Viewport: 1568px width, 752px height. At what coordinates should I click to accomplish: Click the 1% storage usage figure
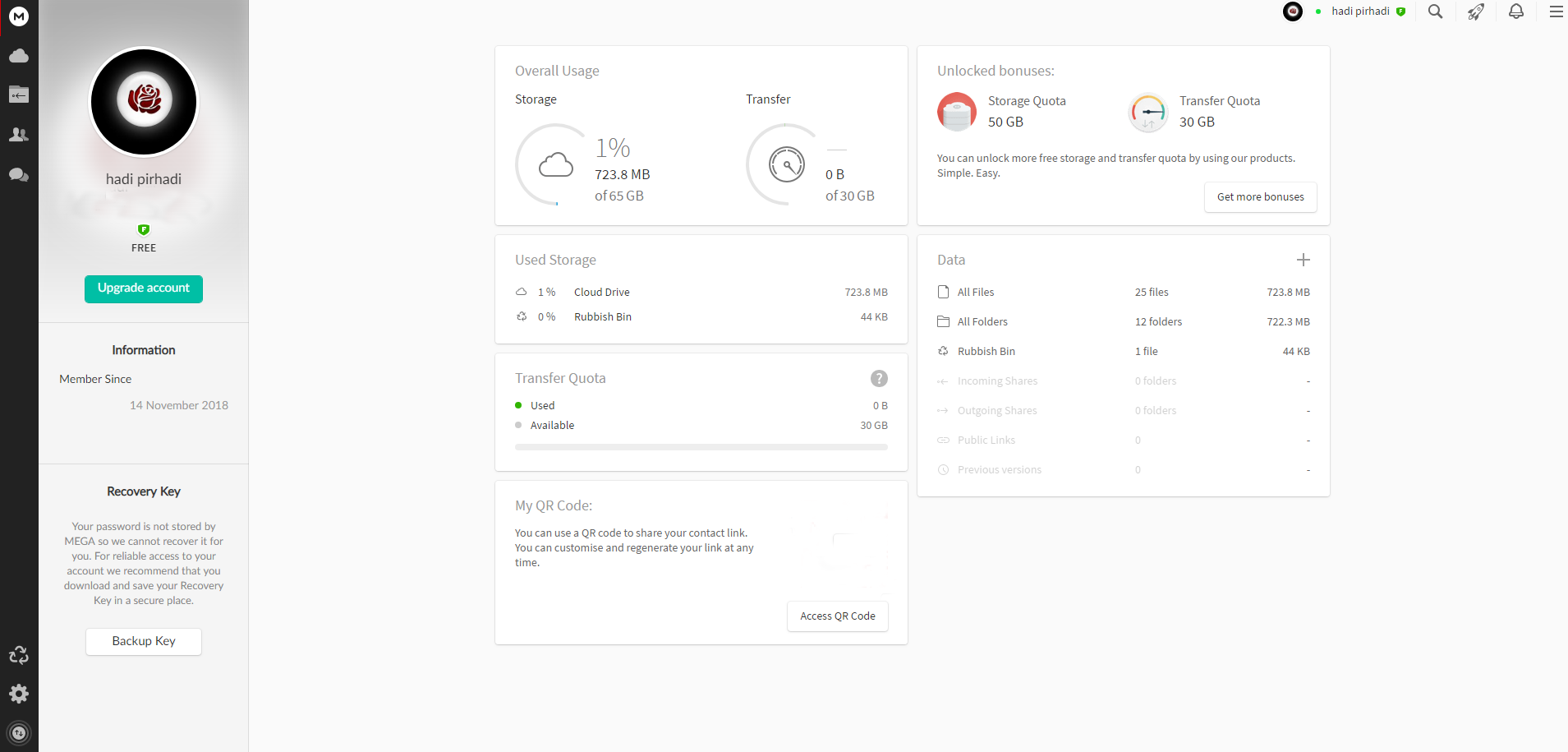(x=613, y=148)
